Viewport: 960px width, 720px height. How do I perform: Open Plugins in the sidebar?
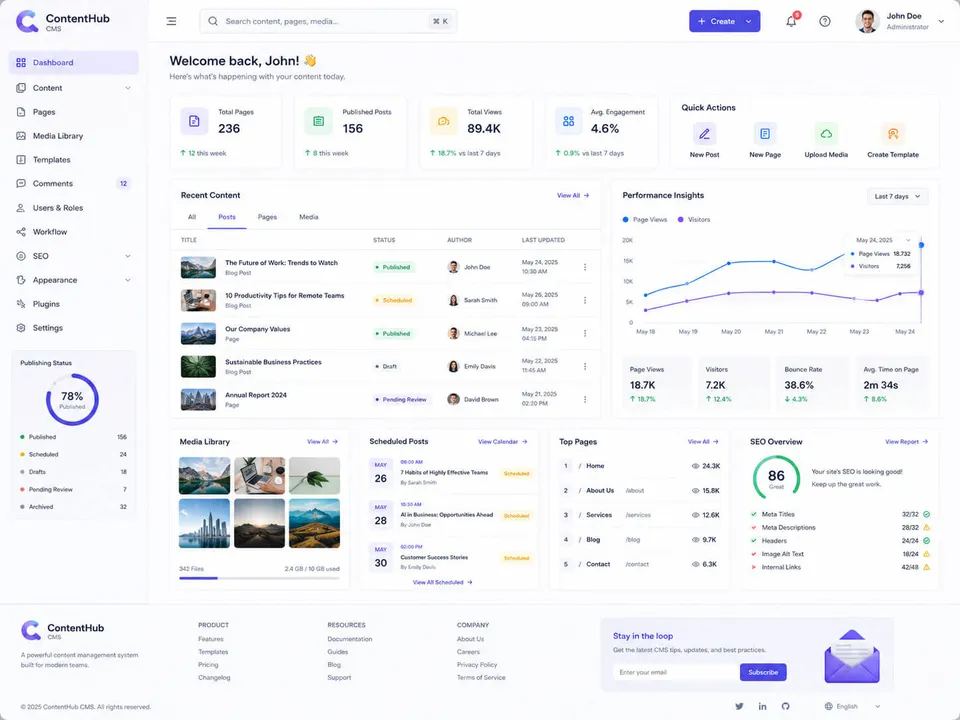tap(73, 304)
